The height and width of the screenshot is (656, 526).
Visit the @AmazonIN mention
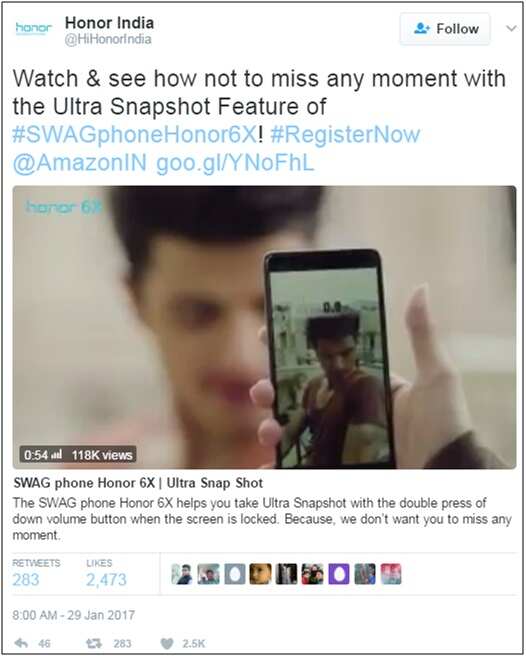tap(80, 163)
